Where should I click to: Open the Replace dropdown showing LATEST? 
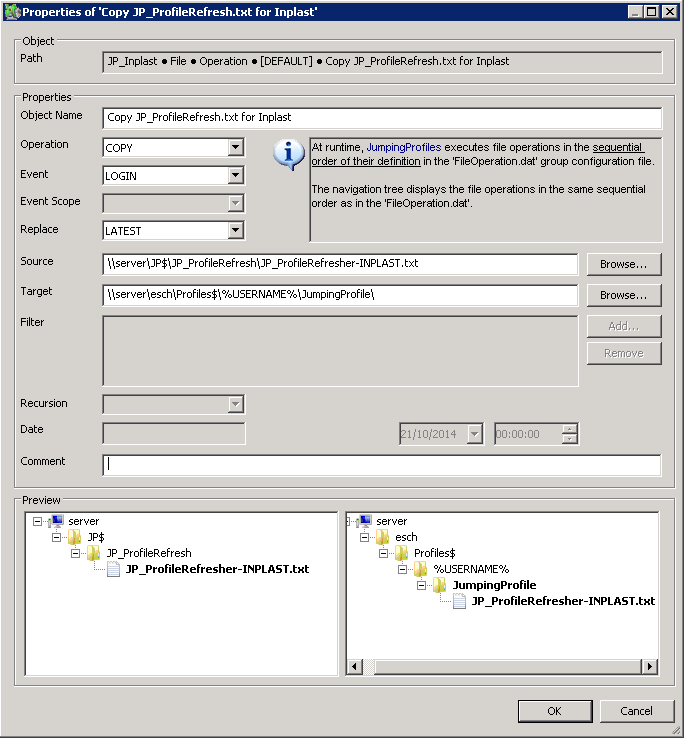235,231
